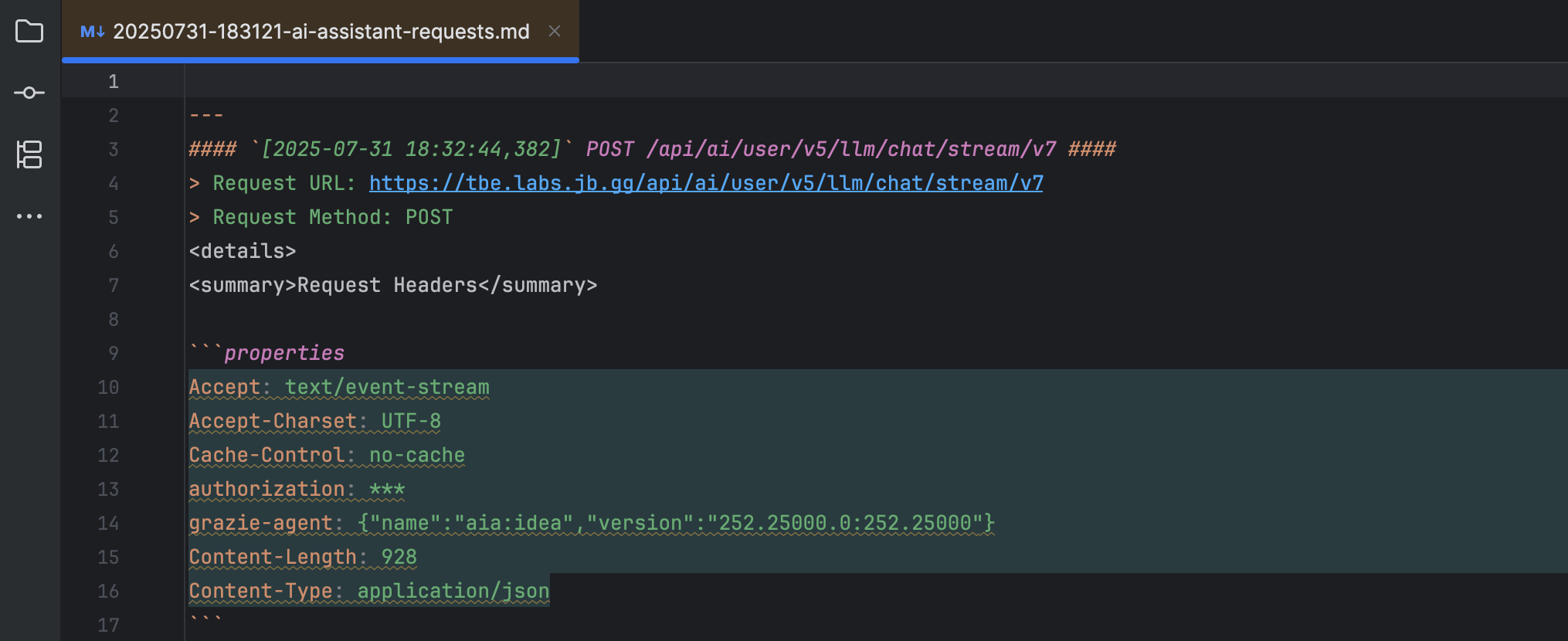Open the https://tbe.labs.jb.gg request URL link
This screenshot has width=1568, height=641.
tap(704, 183)
